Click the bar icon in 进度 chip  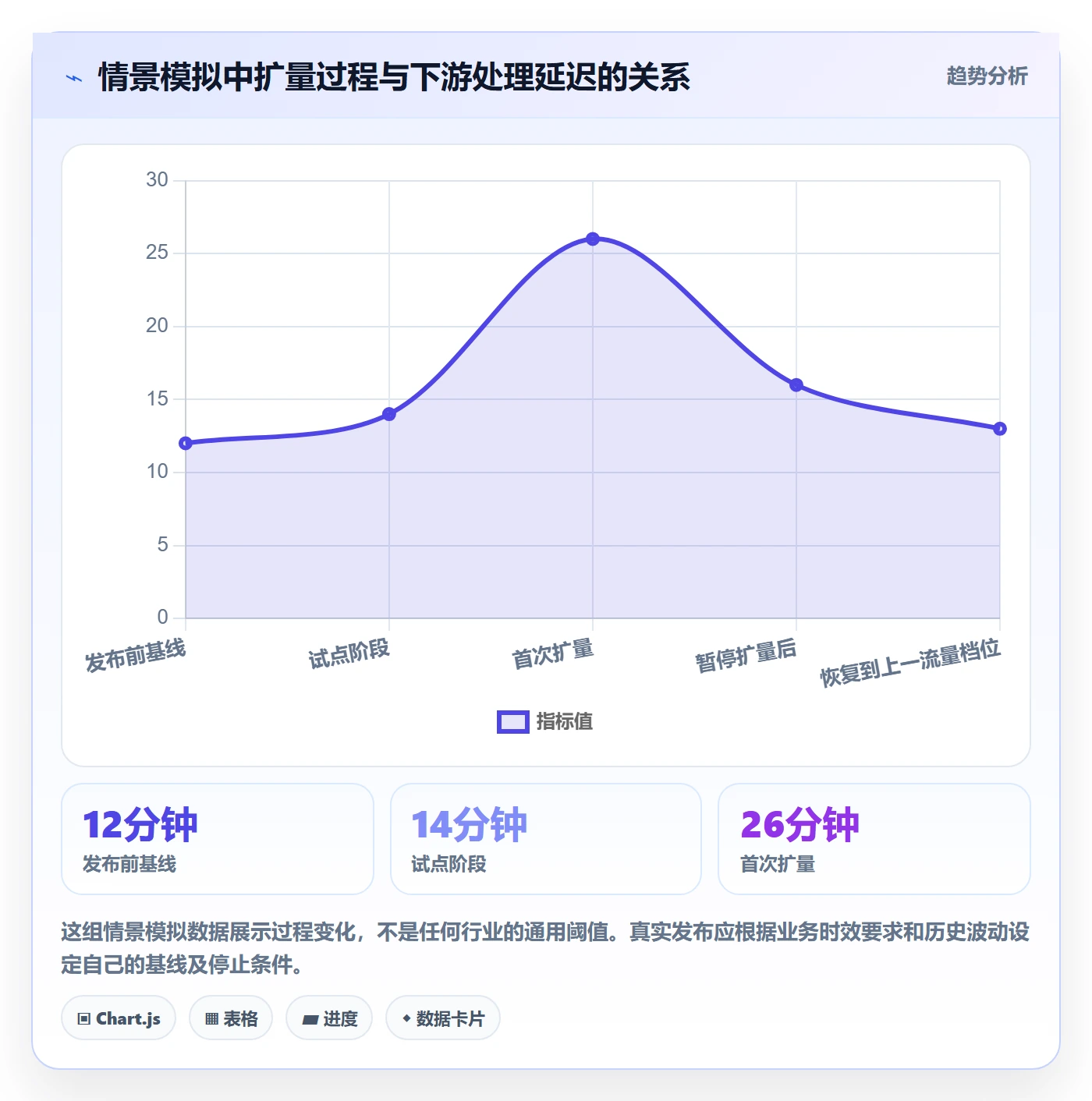pos(310,1019)
